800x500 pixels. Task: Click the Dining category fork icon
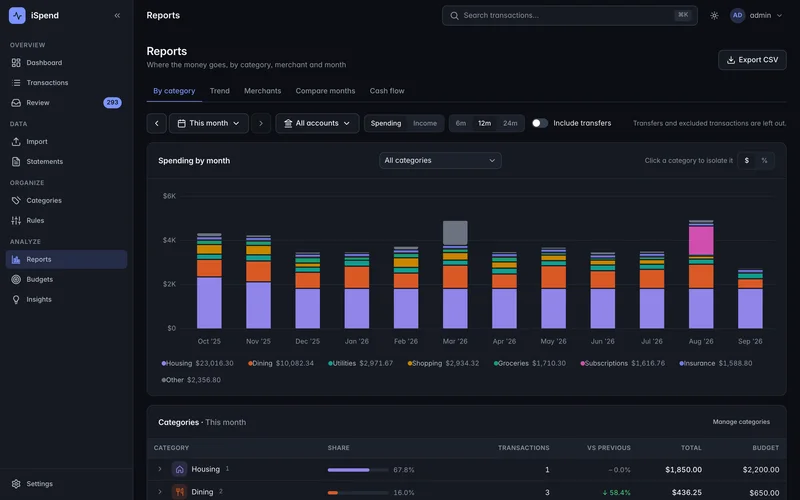(x=179, y=492)
